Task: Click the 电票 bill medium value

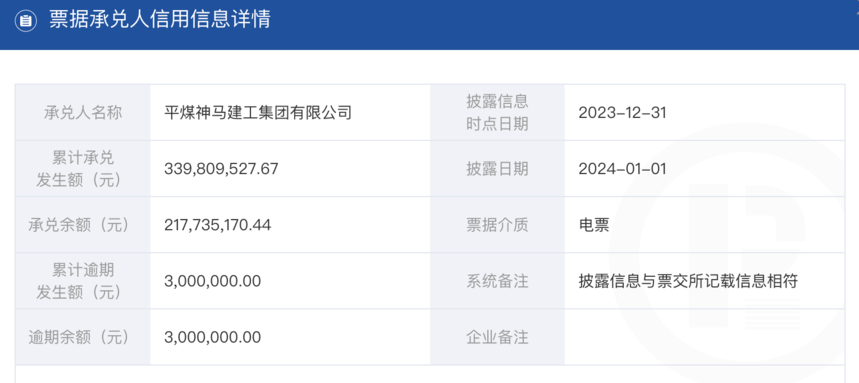Action: click(x=594, y=225)
